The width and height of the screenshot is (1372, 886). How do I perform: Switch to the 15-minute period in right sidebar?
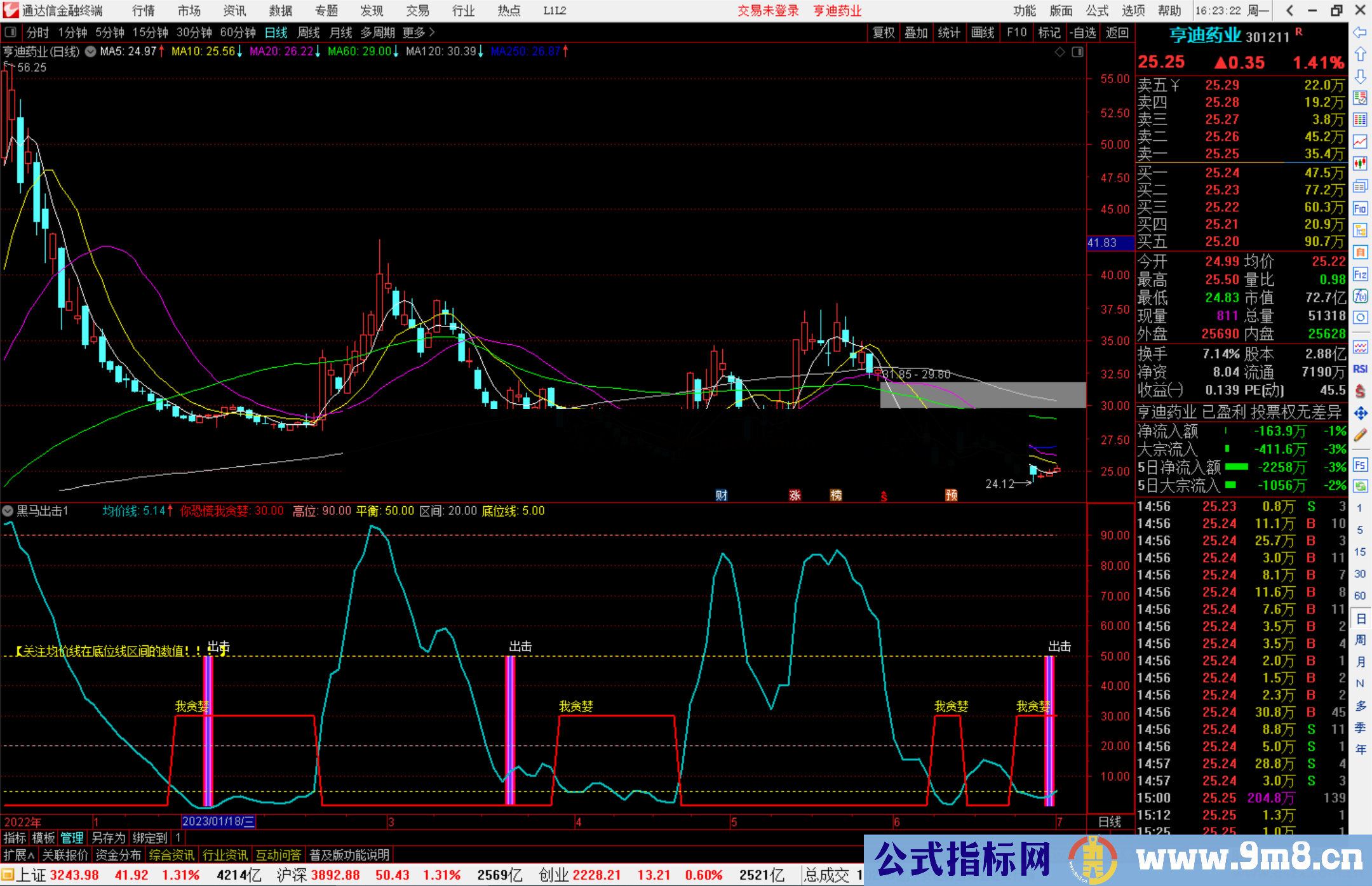pos(1359,552)
